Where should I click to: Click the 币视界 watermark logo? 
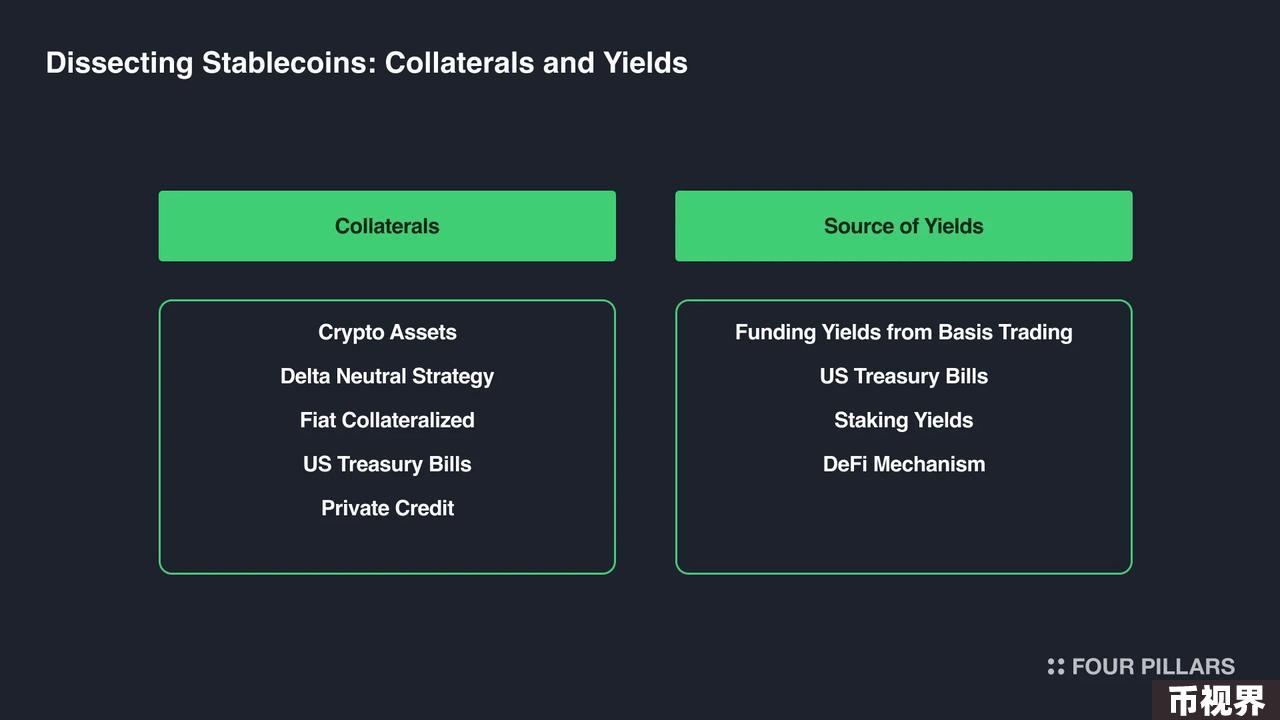coord(1216,701)
